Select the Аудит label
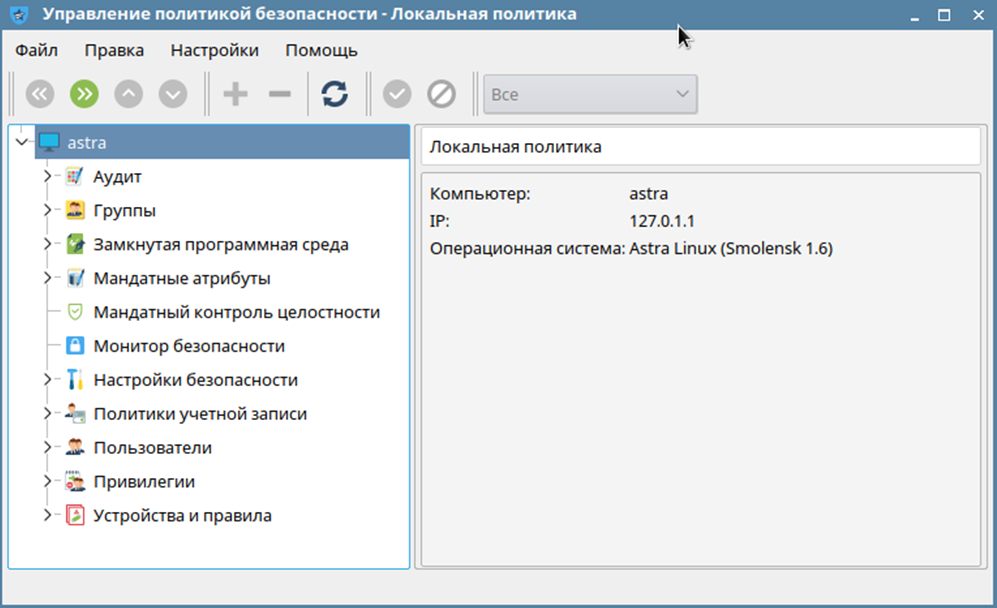 (118, 177)
